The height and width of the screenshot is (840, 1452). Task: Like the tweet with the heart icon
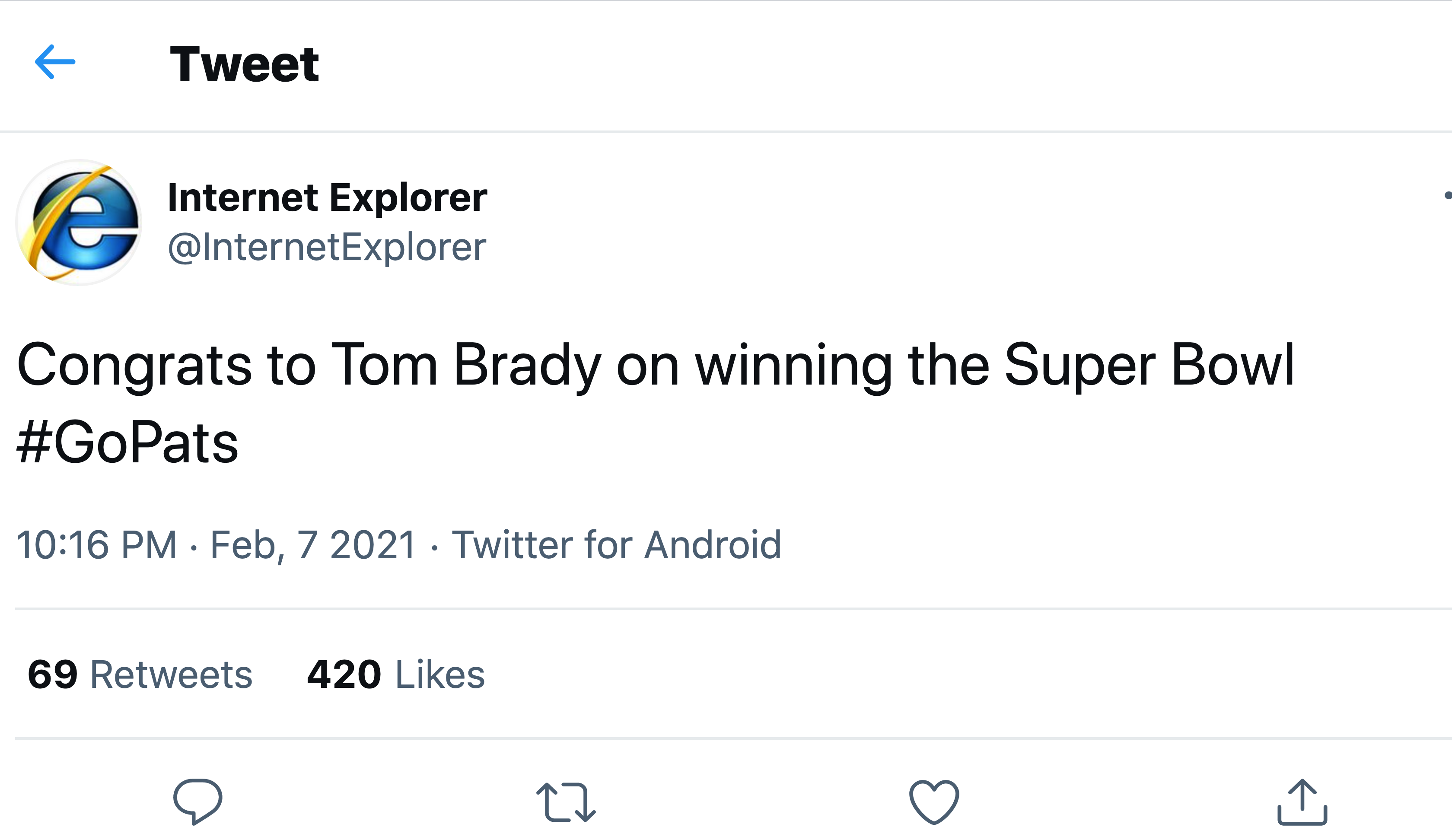coord(934,801)
